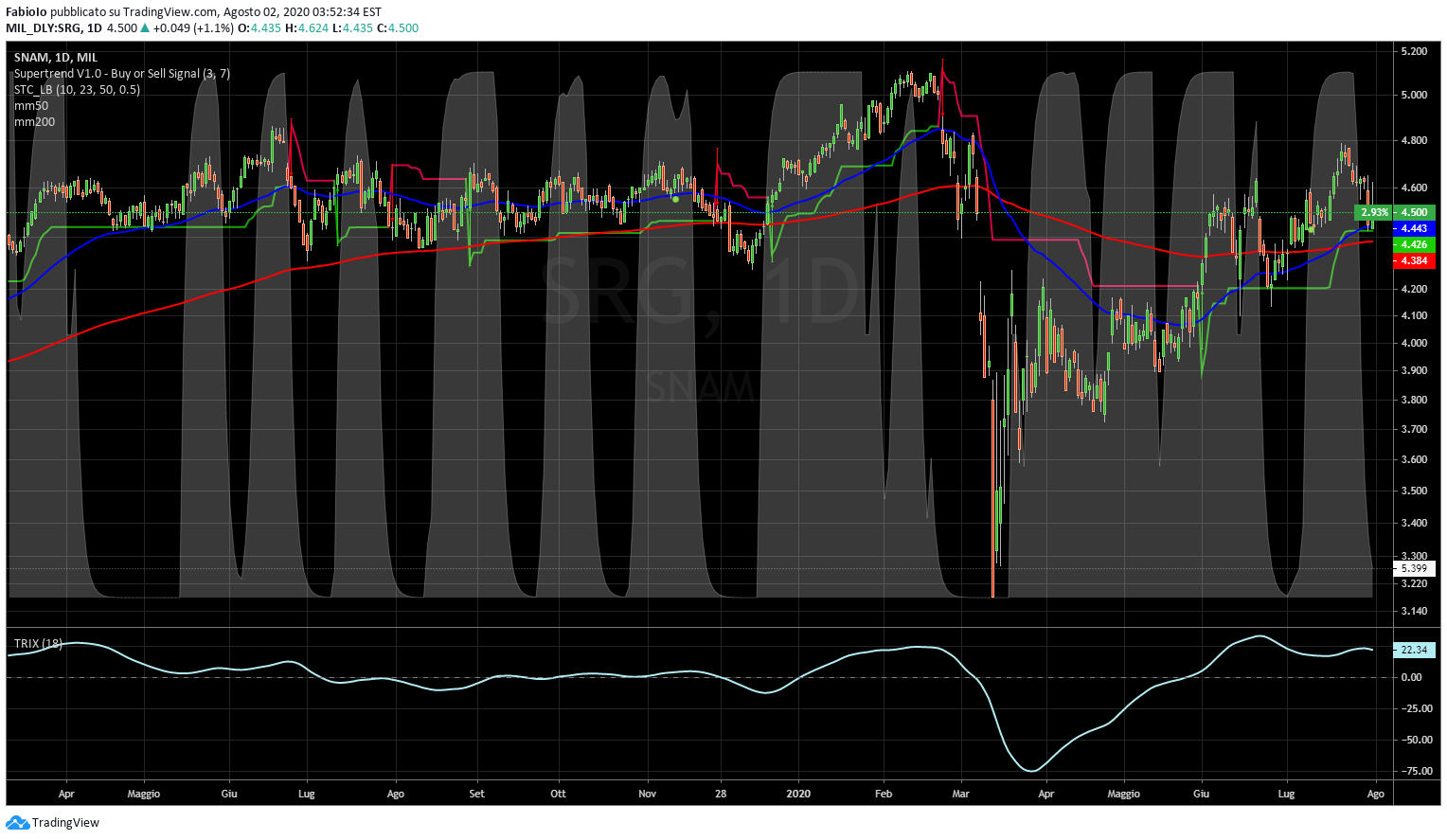Screen dimensions: 1447x840
Task: Open the TradingView text link beside the logo
Action: (x=65, y=823)
